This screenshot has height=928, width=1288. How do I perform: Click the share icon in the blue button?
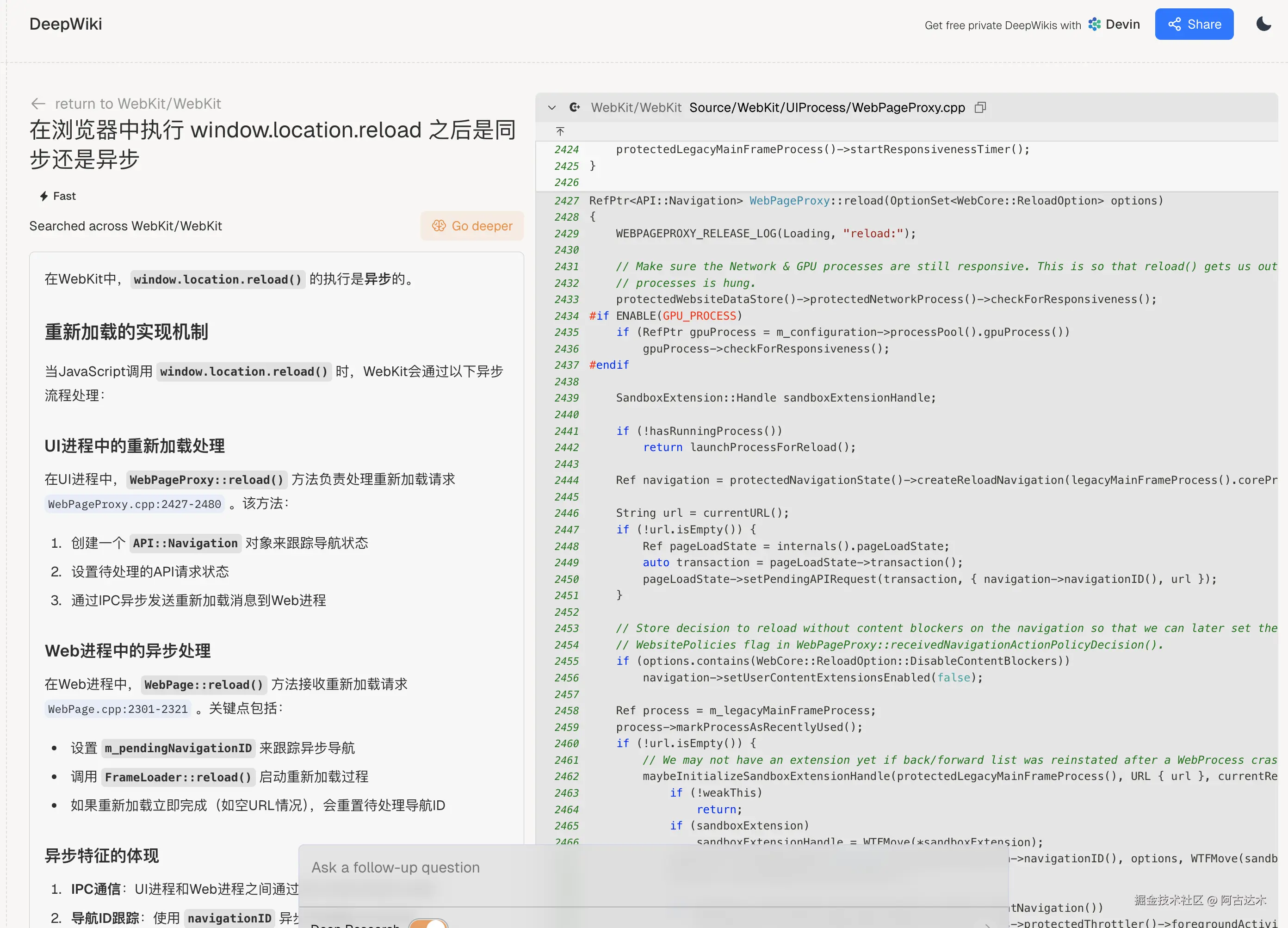click(x=1174, y=24)
